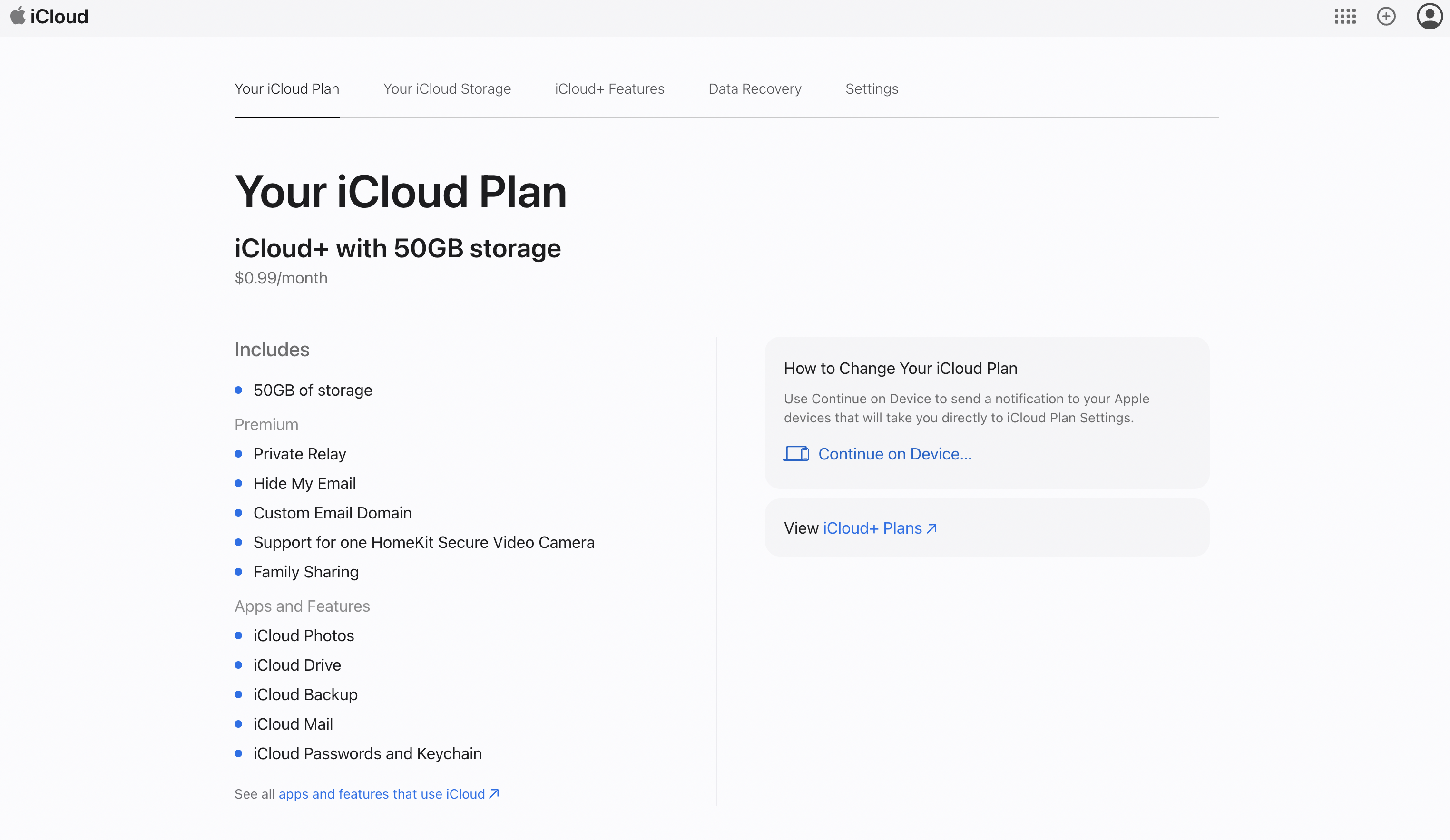
Task: Click arrow icon after apps and features link
Action: click(494, 793)
